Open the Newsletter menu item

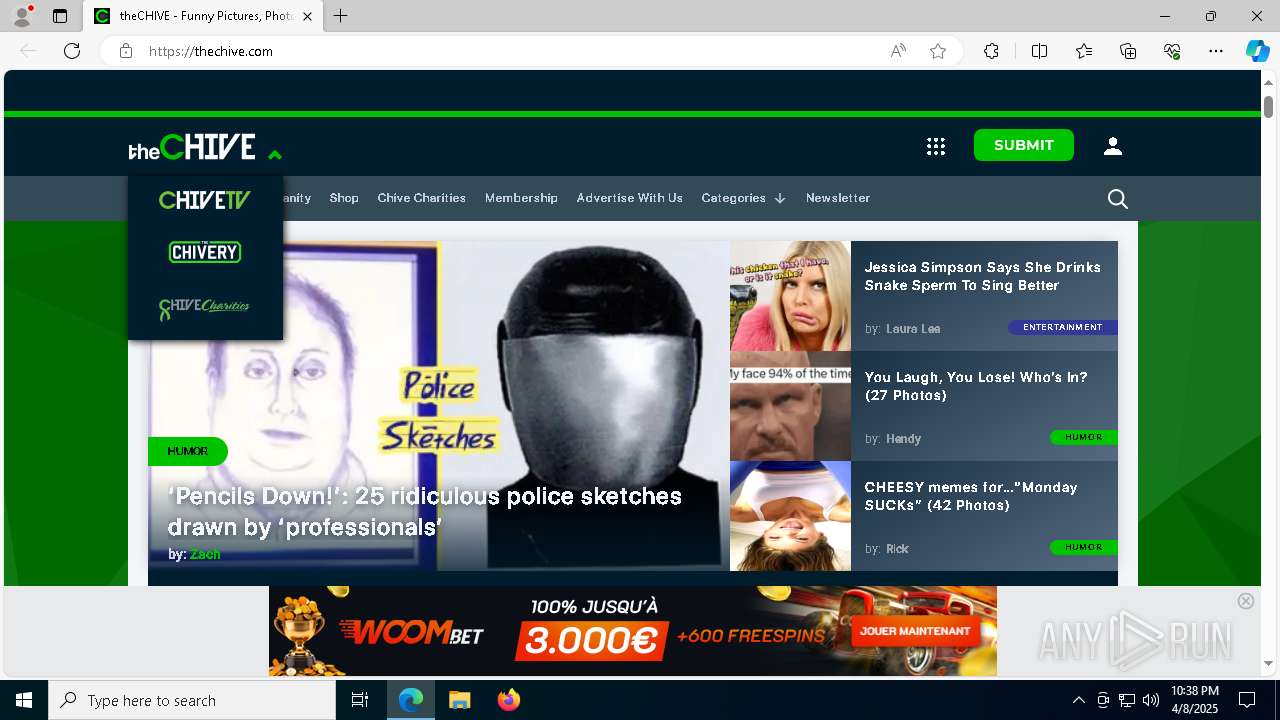pos(838,198)
